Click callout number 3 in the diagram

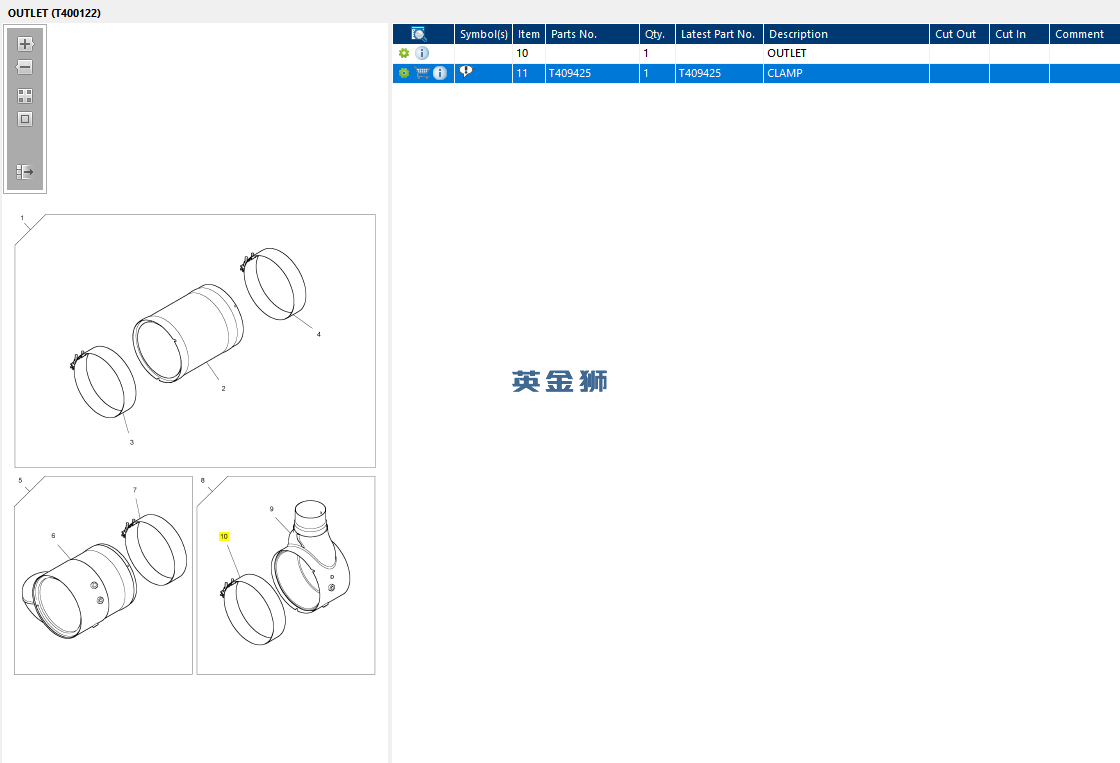pos(131,442)
